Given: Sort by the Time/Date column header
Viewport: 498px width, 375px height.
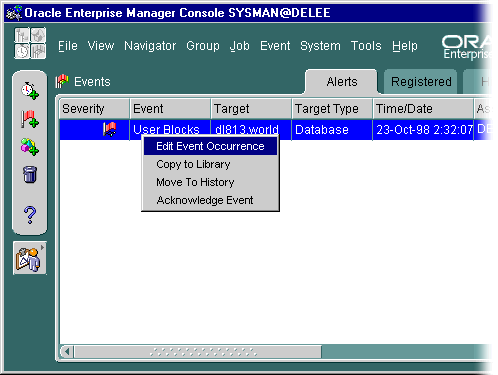Looking at the screenshot, I should coord(423,109).
